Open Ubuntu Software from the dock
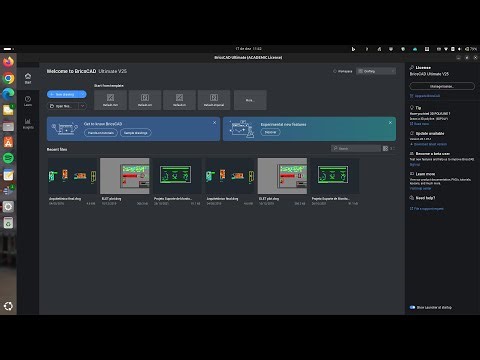 click(x=8, y=142)
